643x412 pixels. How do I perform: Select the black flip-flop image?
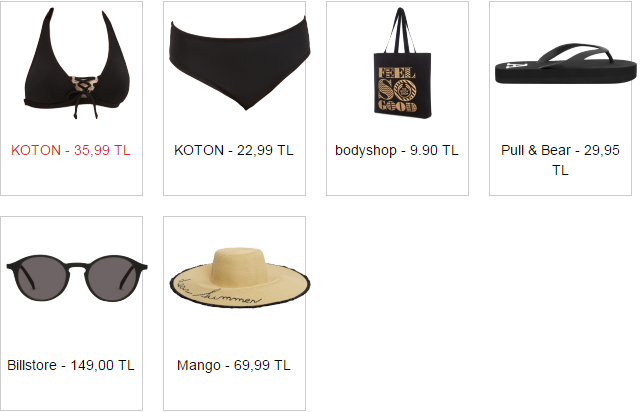(566, 64)
